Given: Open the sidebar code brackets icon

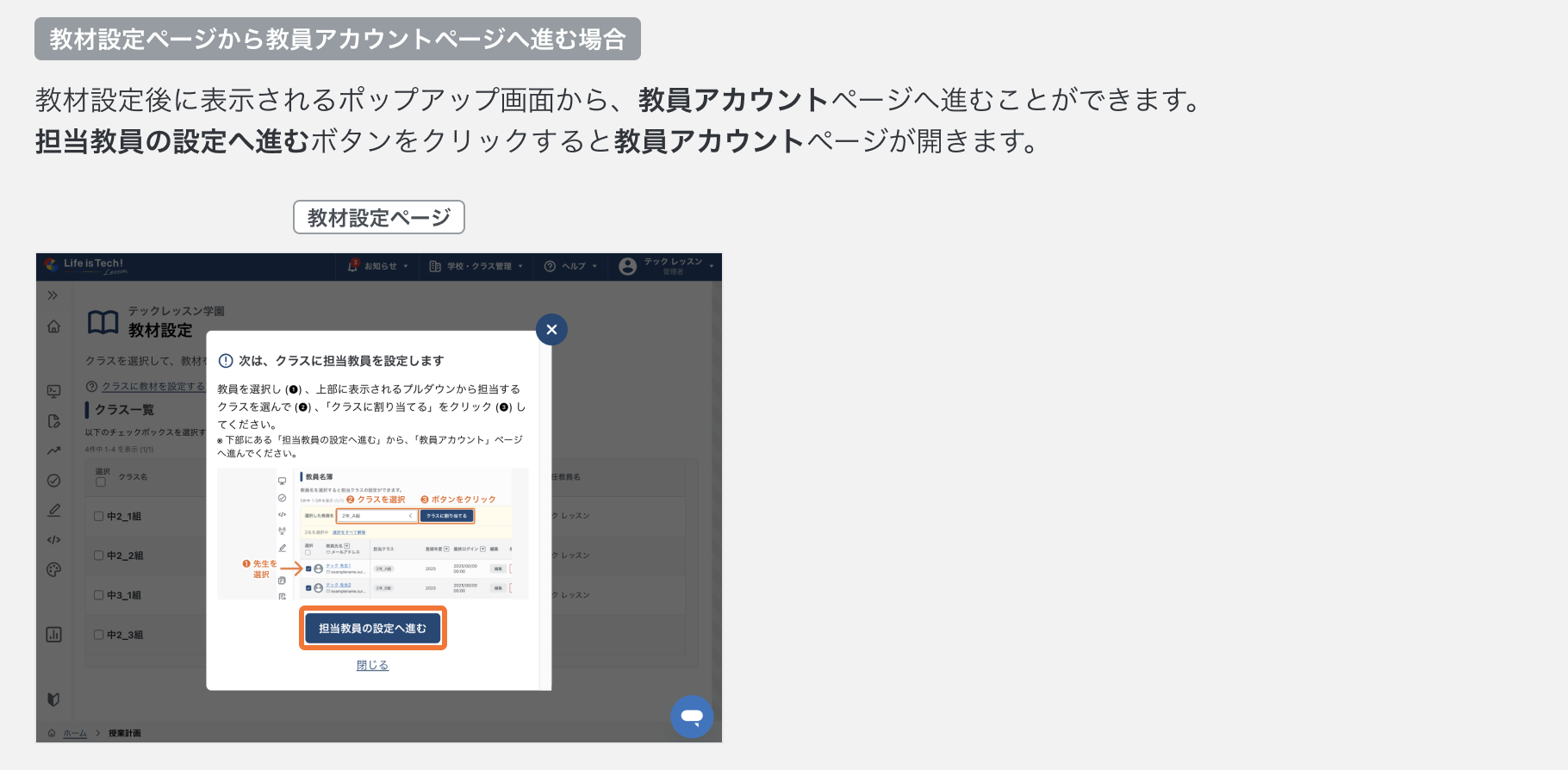Looking at the screenshot, I should pos(53,540).
